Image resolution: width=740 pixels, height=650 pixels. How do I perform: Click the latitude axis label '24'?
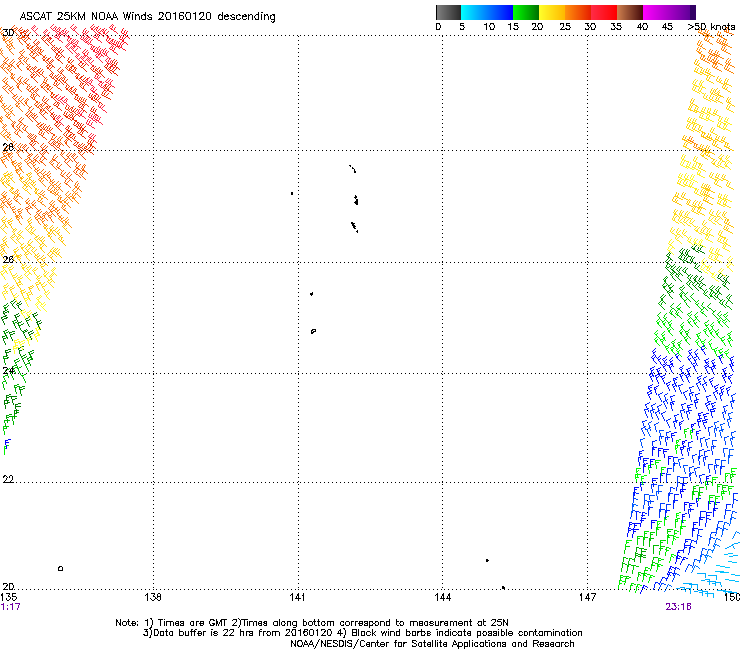[x=8, y=371]
